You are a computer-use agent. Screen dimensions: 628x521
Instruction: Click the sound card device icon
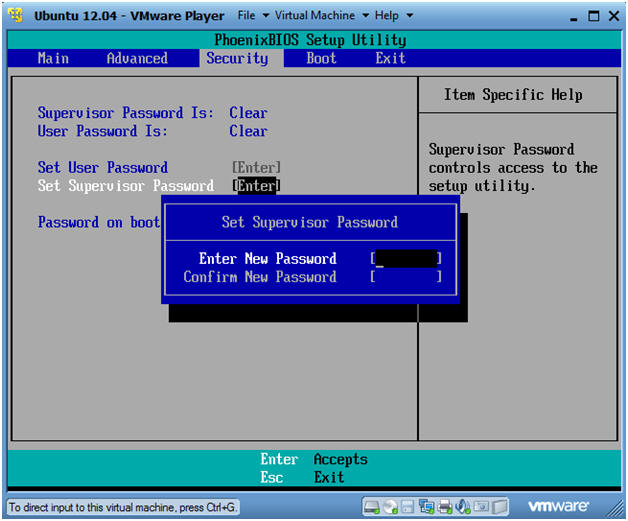point(463,507)
